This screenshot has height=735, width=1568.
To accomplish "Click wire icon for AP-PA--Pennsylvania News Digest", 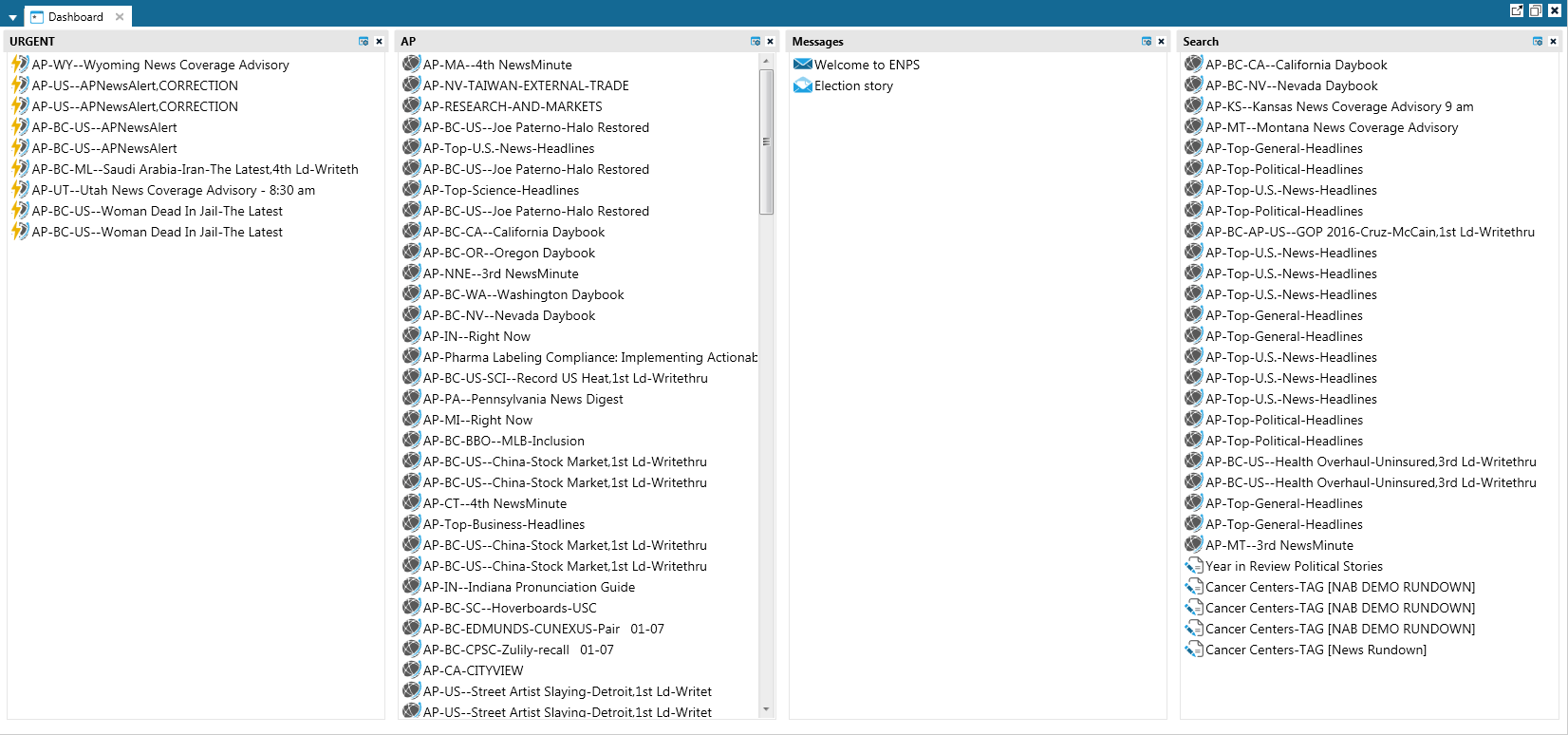I will tap(412, 398).
